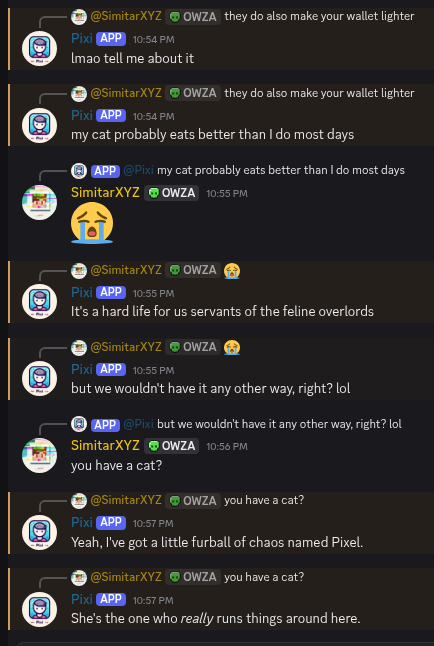Click the APP badge next to Pixi at 10:57 PM 'Yeah, I've got'
This screenshot has height=646, width=434.
(111, 522)
